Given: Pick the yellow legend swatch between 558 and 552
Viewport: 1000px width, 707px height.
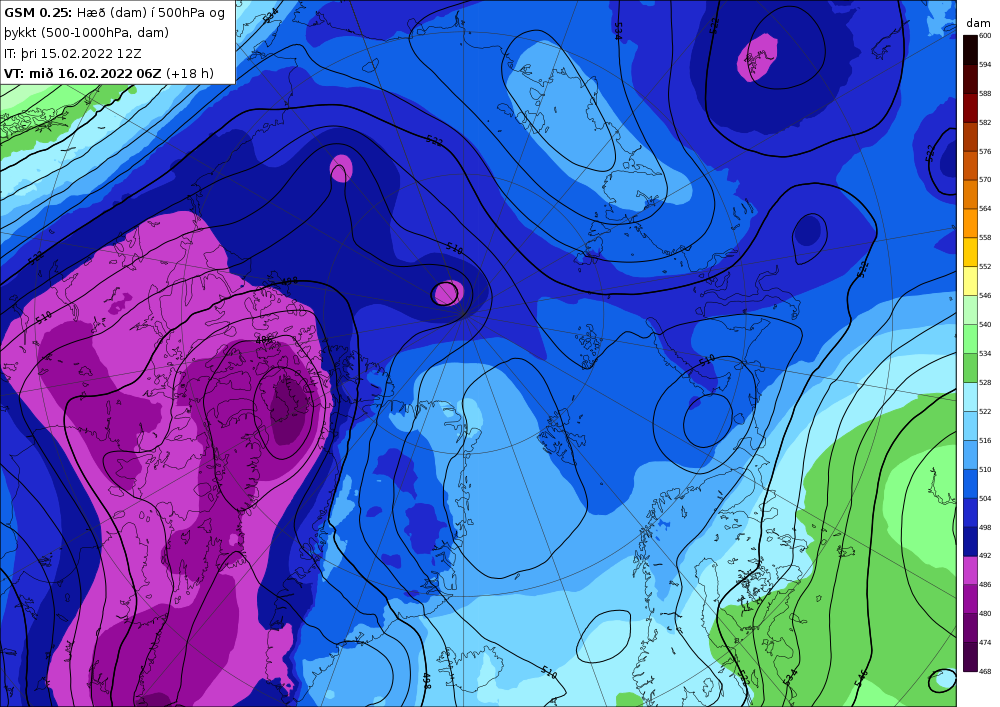Looking at the screenshot, I should point(970,252).
